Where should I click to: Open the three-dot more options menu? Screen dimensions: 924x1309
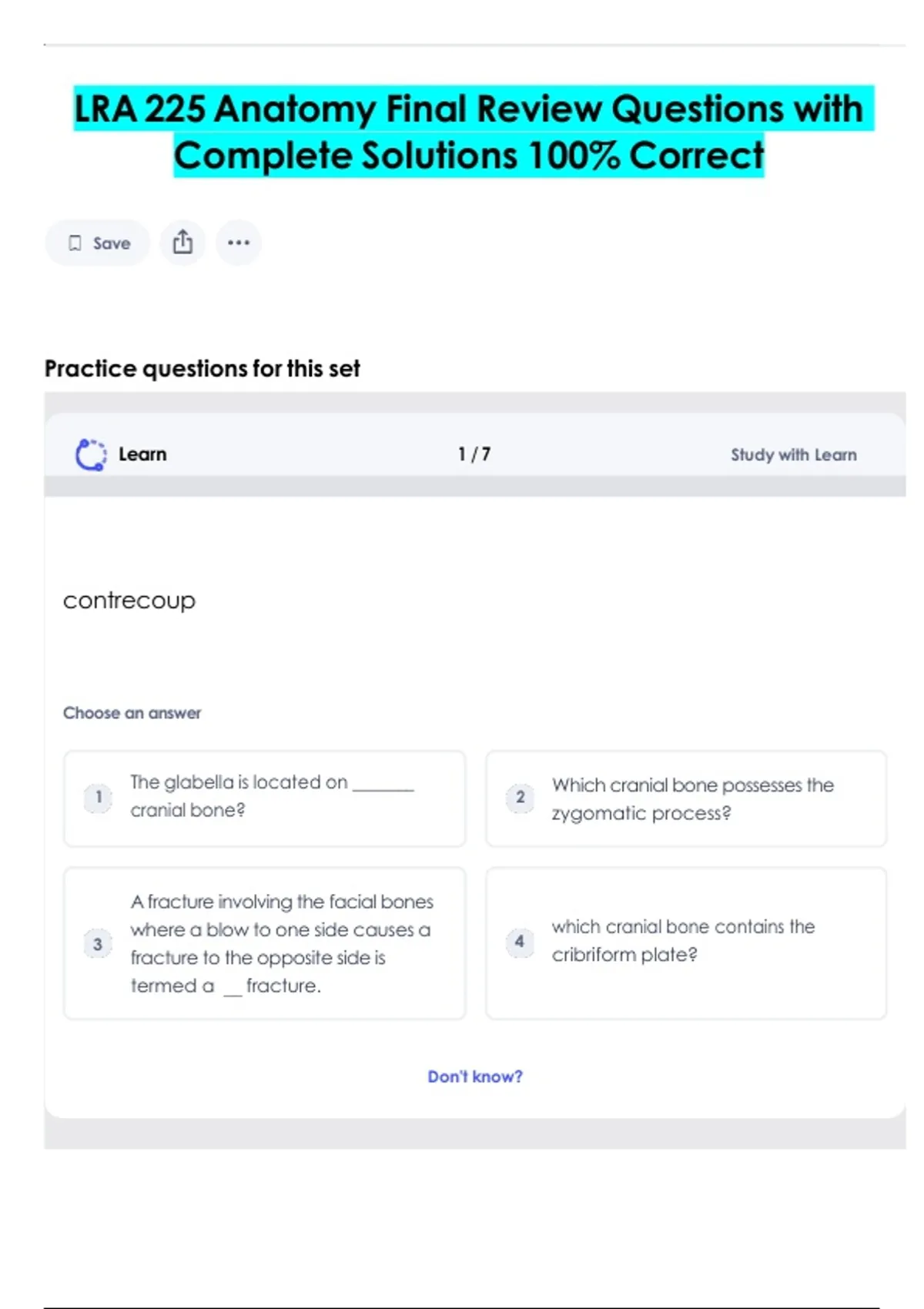click(239, 243)
